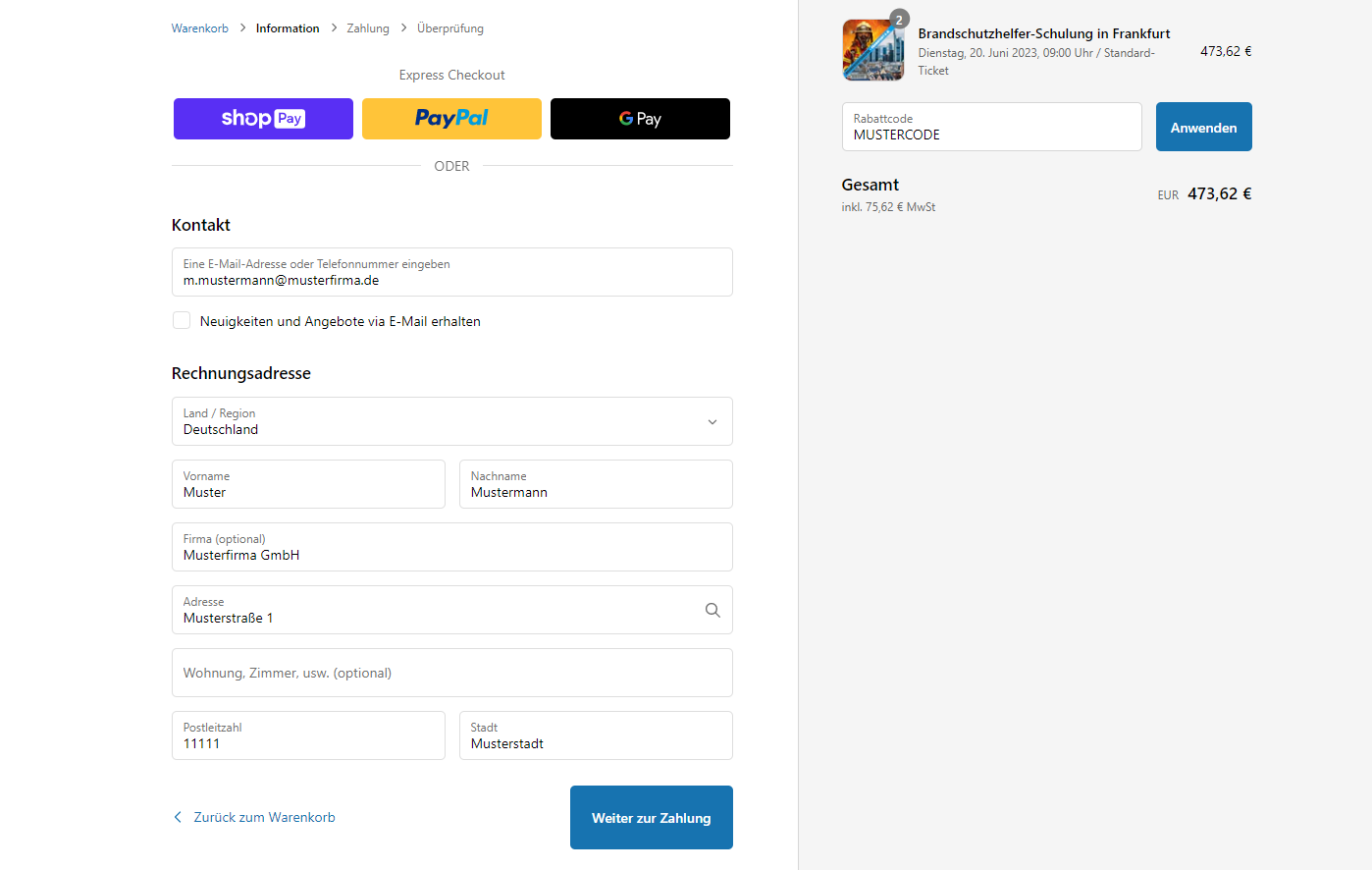This screenshot has height=870, width=1372.
Task: Click the Kontakt section heading
Action: 201,225
